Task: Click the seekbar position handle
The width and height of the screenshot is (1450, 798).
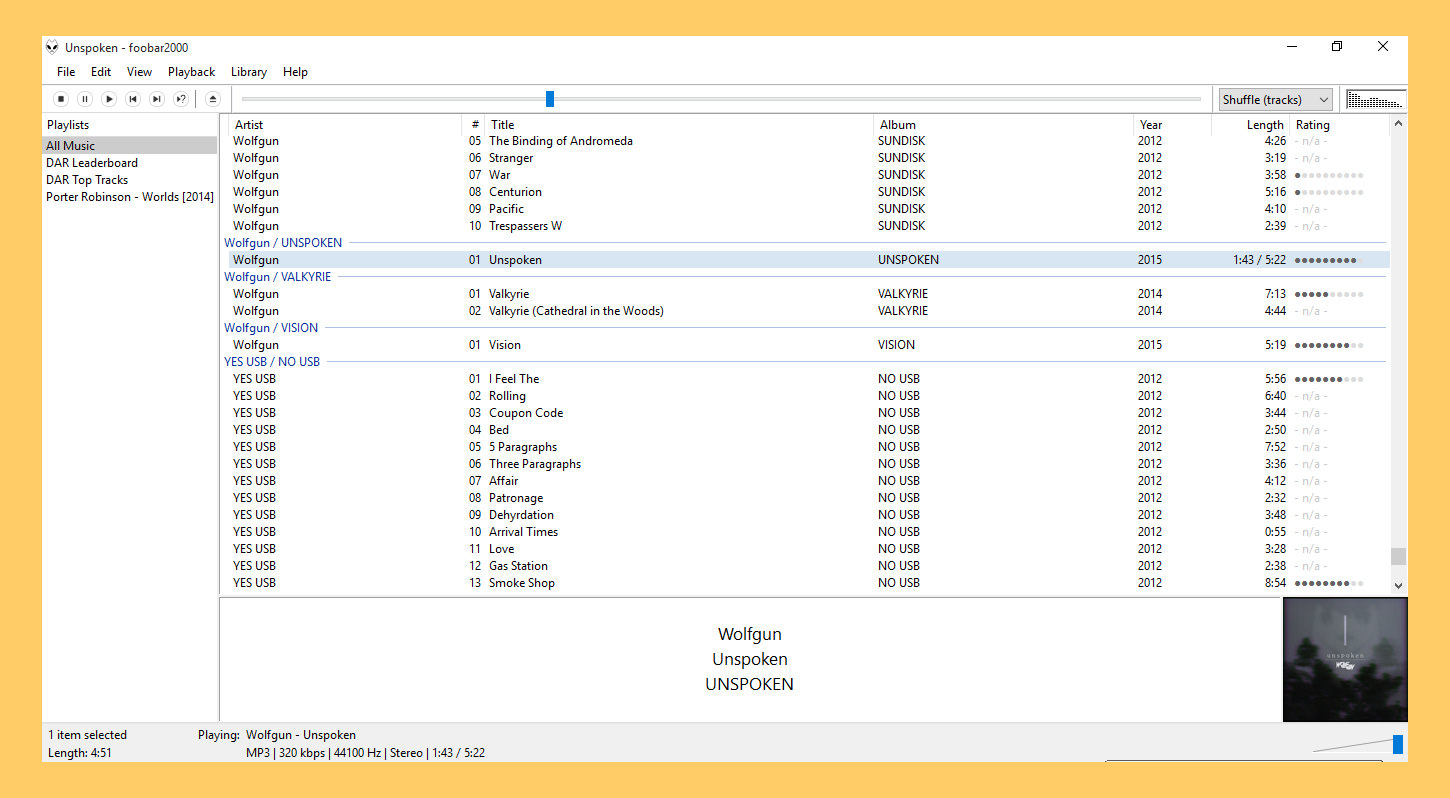Action: coord(550,99)
